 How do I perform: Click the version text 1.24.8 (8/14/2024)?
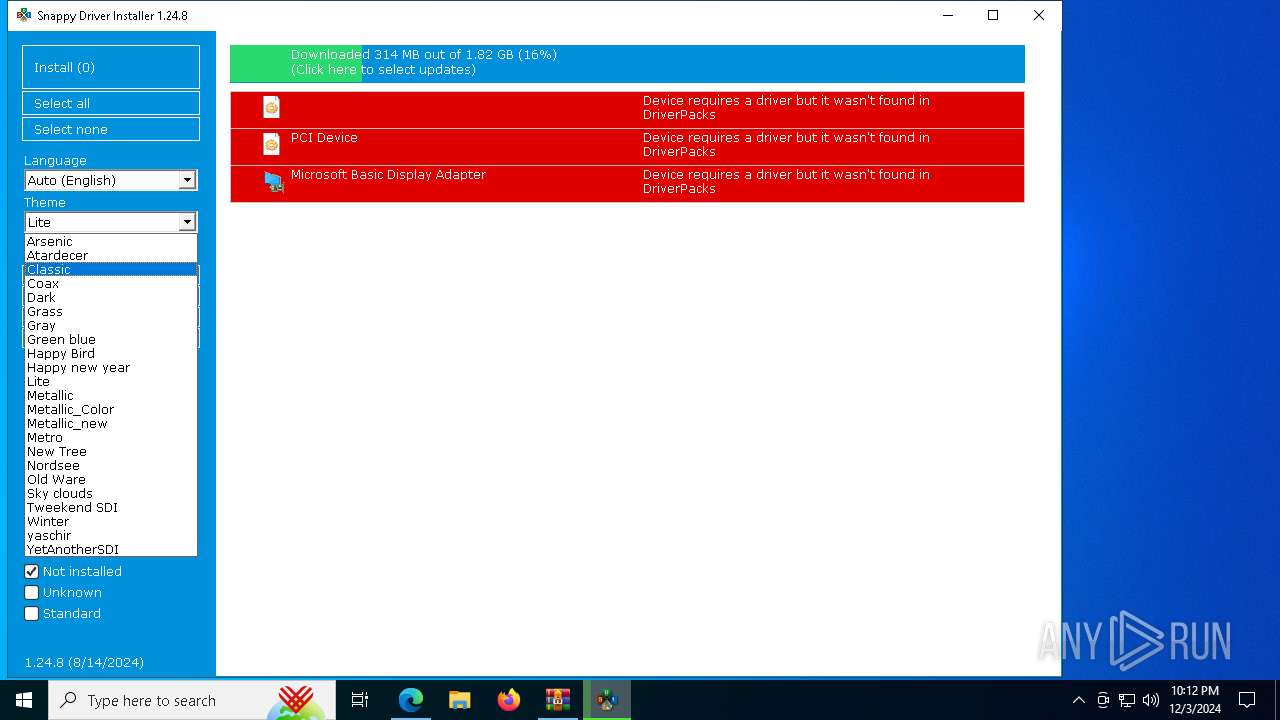point(84,663)
